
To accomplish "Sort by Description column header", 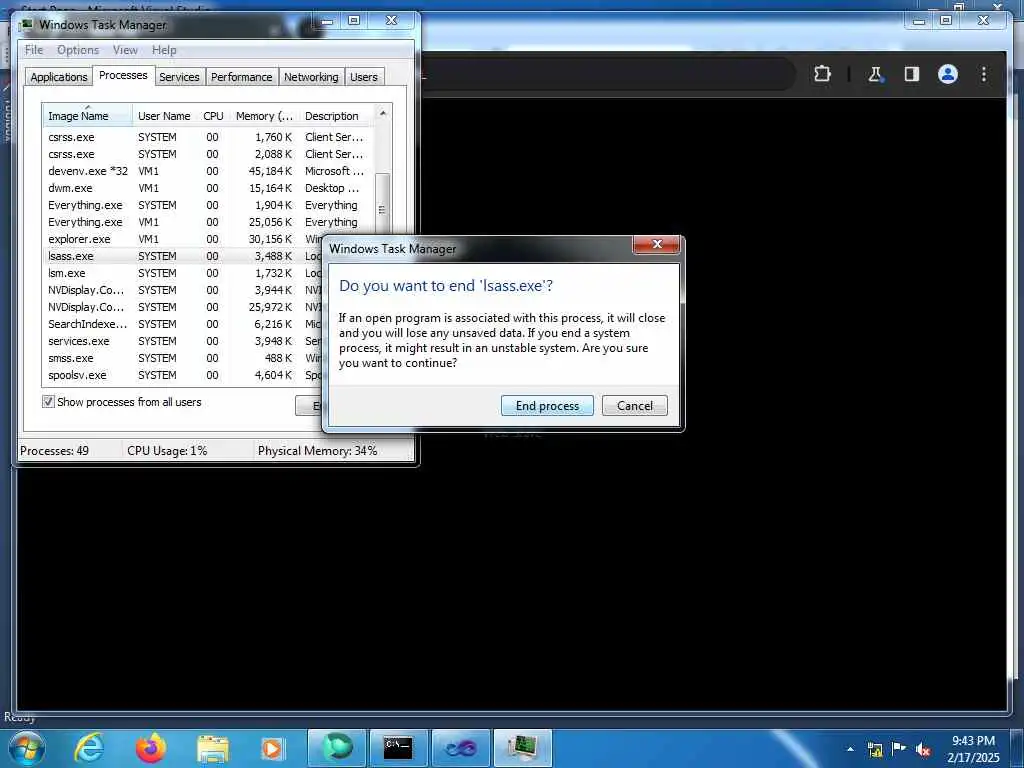I will pyautogui.click(x=336, y=116).
